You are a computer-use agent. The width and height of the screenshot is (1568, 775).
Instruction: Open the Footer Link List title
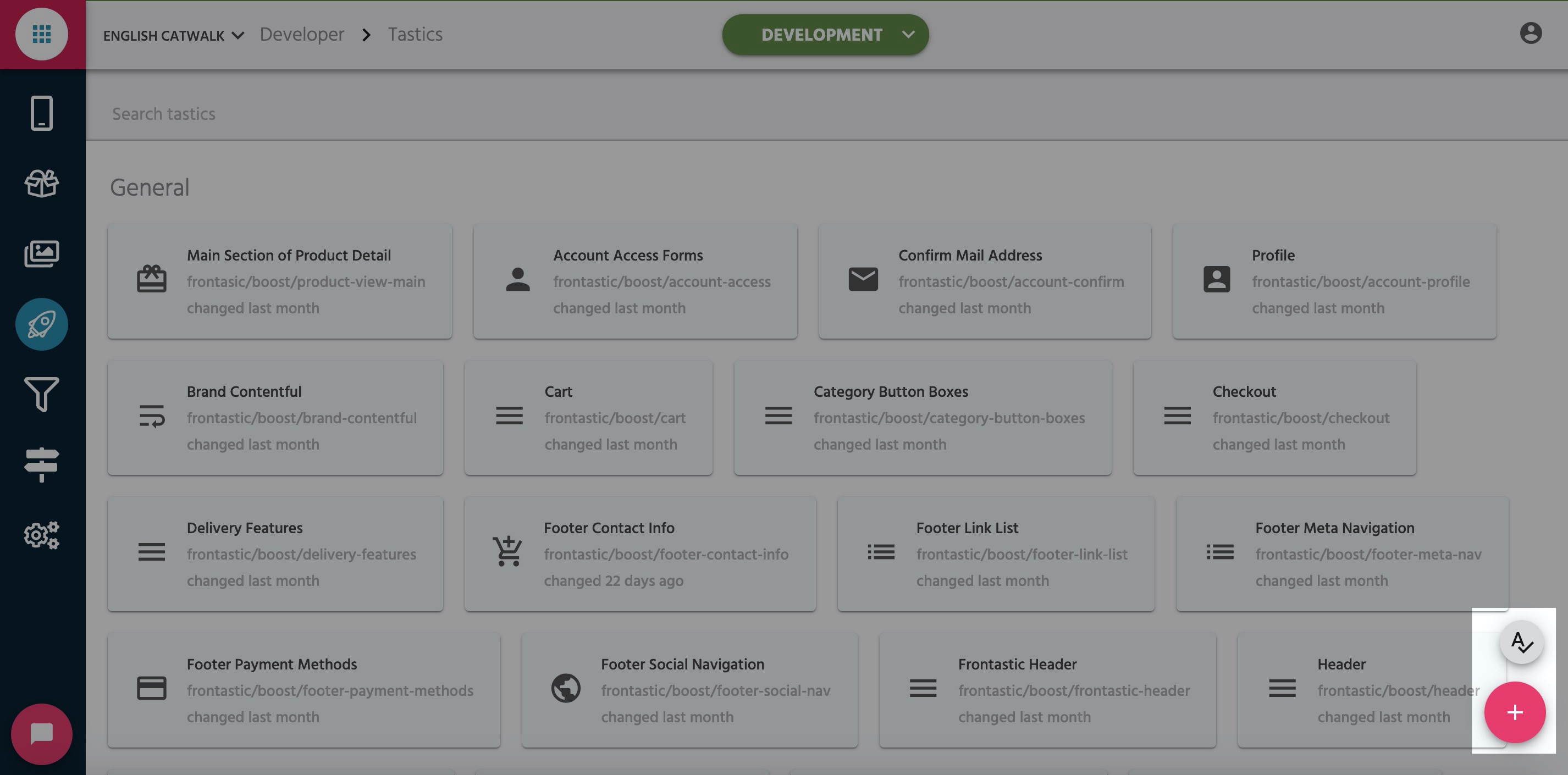[x=967, y=528]
